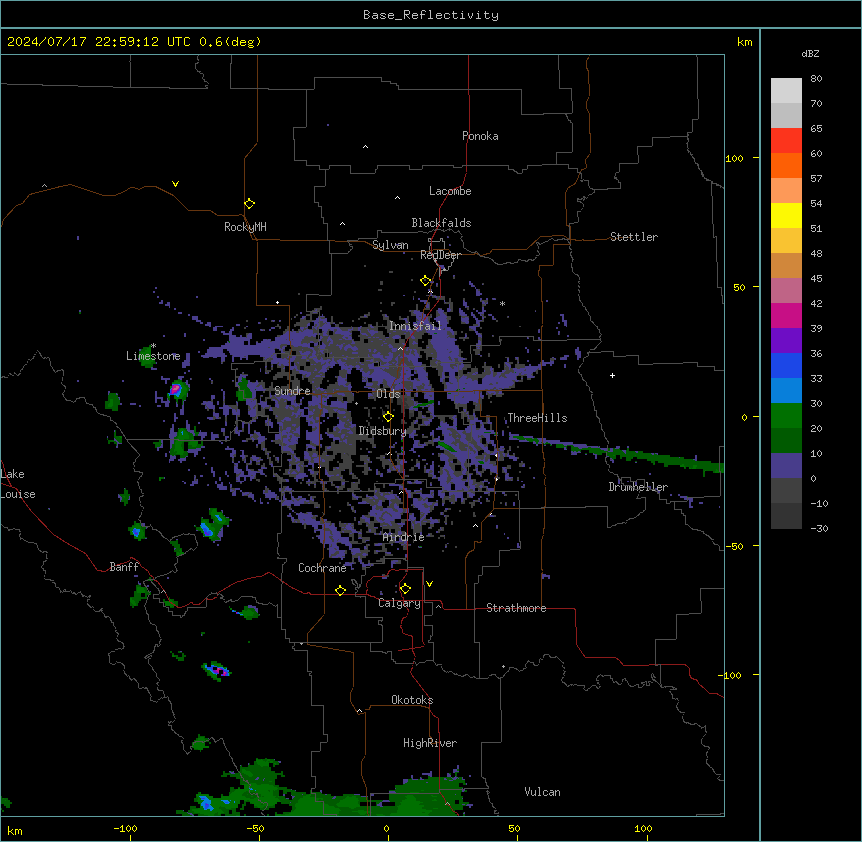The width and height of the screenshot is (862, 842).
Task: Pick the purple swatch between 39 and 36 dBZ
Action: tap(786, 341)
